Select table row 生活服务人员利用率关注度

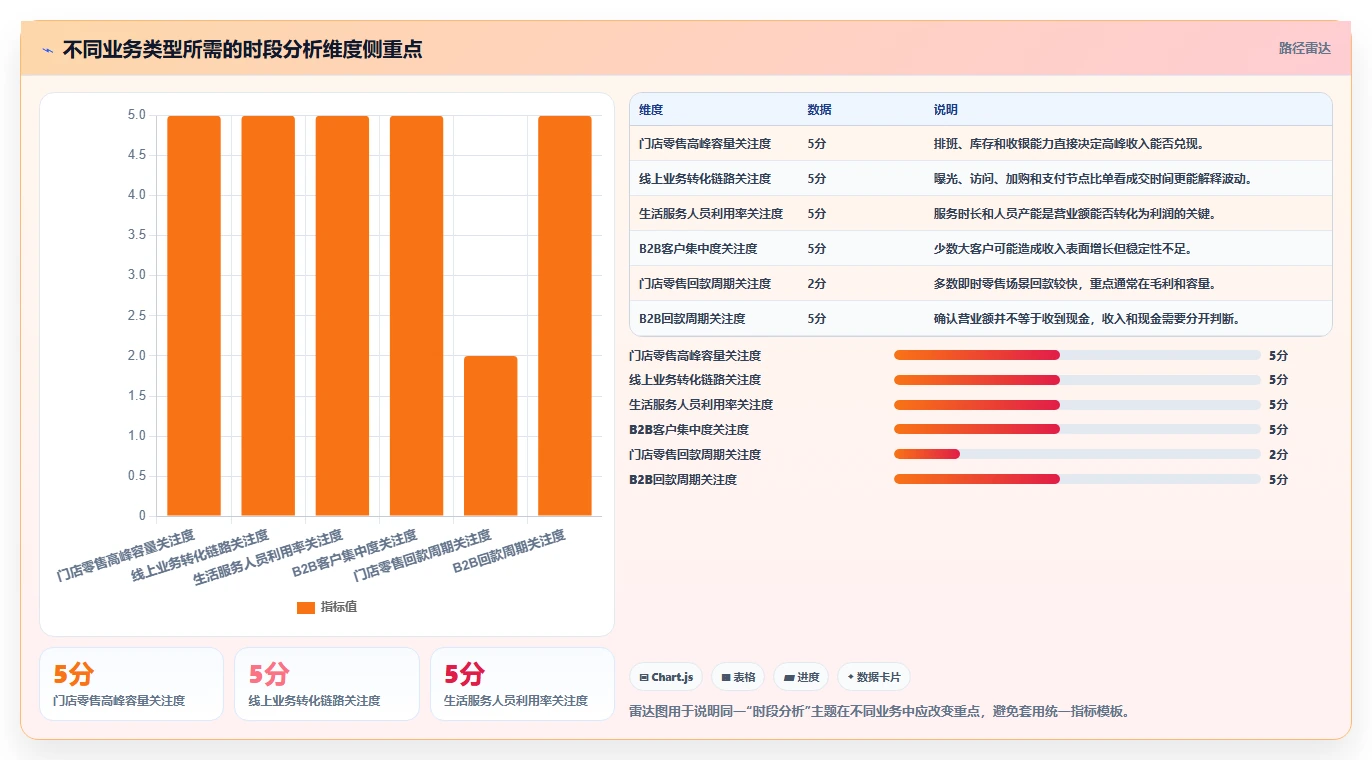980,214
